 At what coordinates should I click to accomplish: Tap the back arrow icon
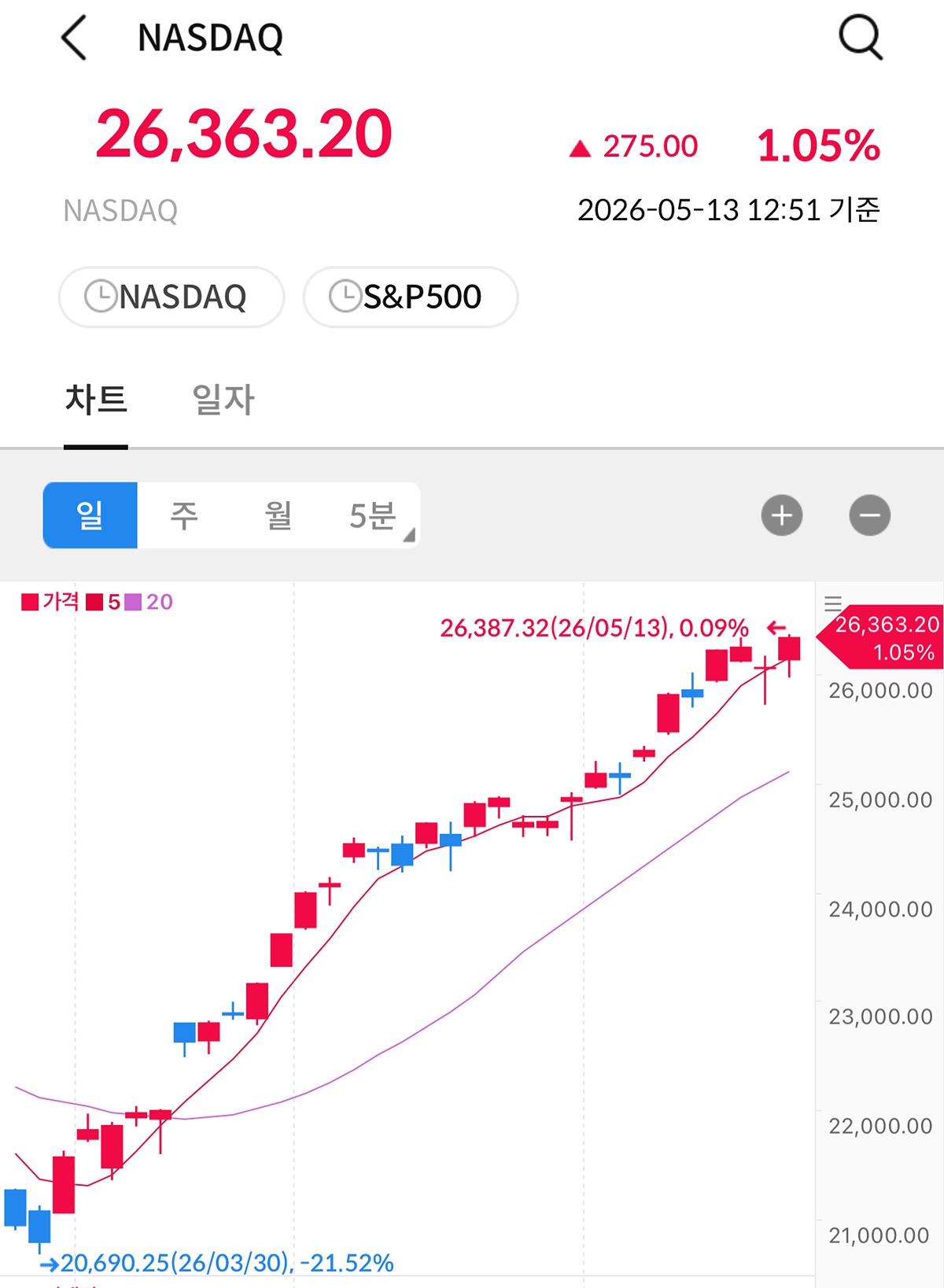pos(74,38)
